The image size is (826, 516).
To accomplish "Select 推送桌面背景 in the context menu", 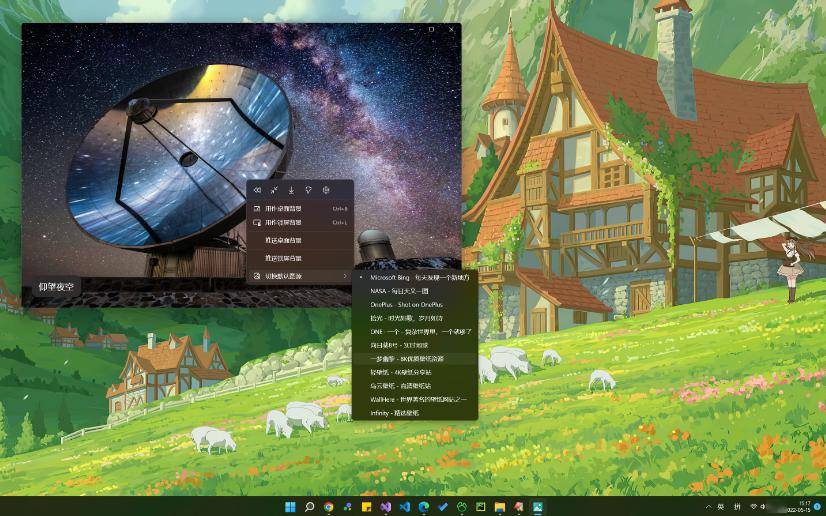I will 300,240.
